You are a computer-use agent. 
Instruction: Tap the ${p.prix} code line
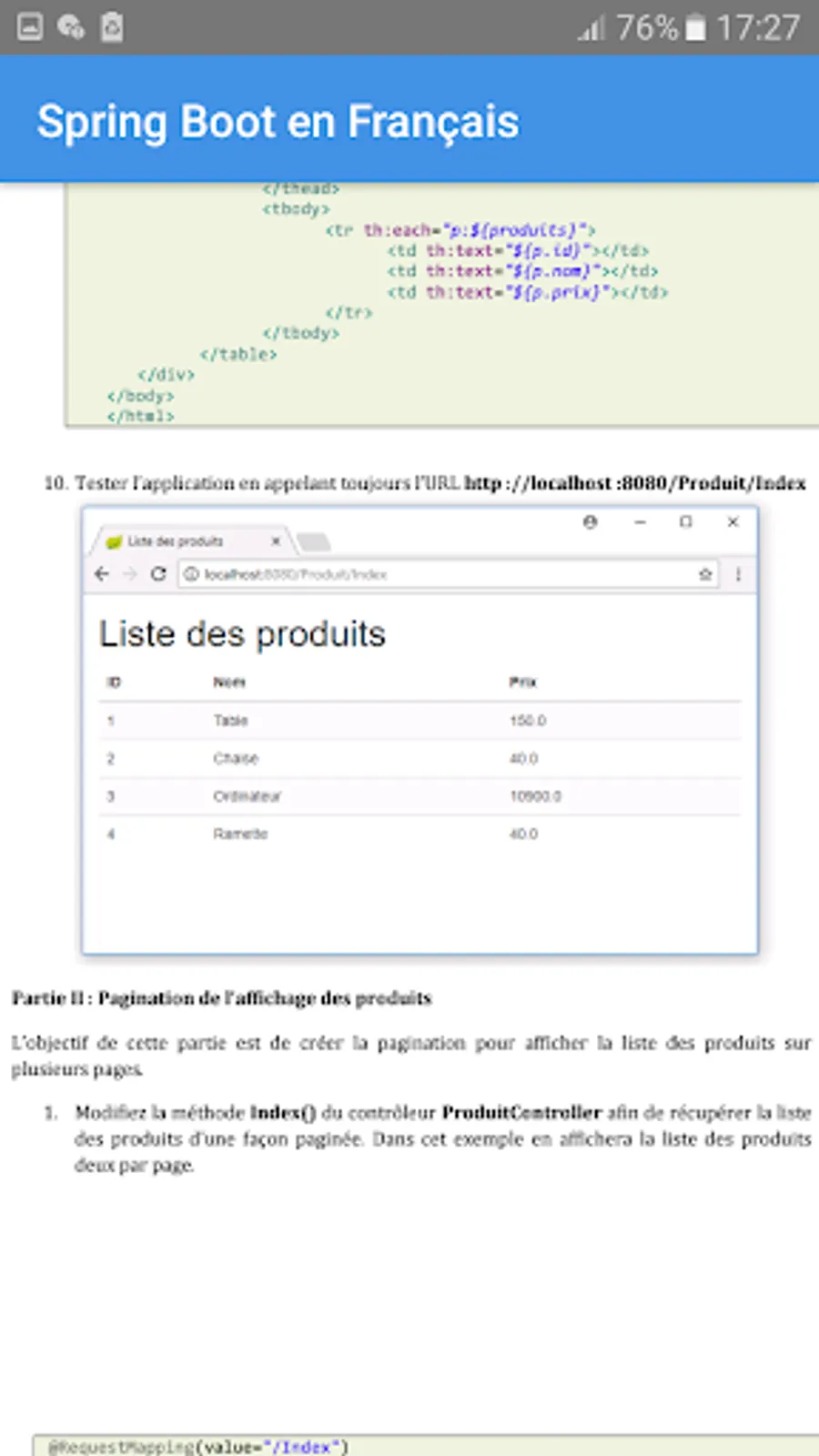click(x=528, y=293)
